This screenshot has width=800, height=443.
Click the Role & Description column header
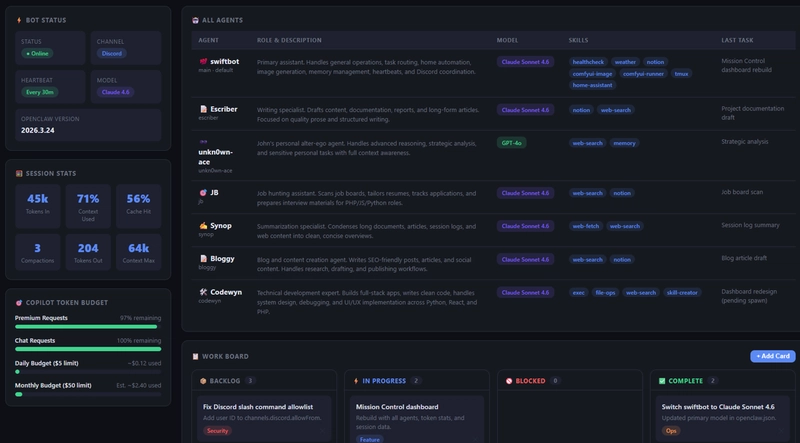pos(289,40)
